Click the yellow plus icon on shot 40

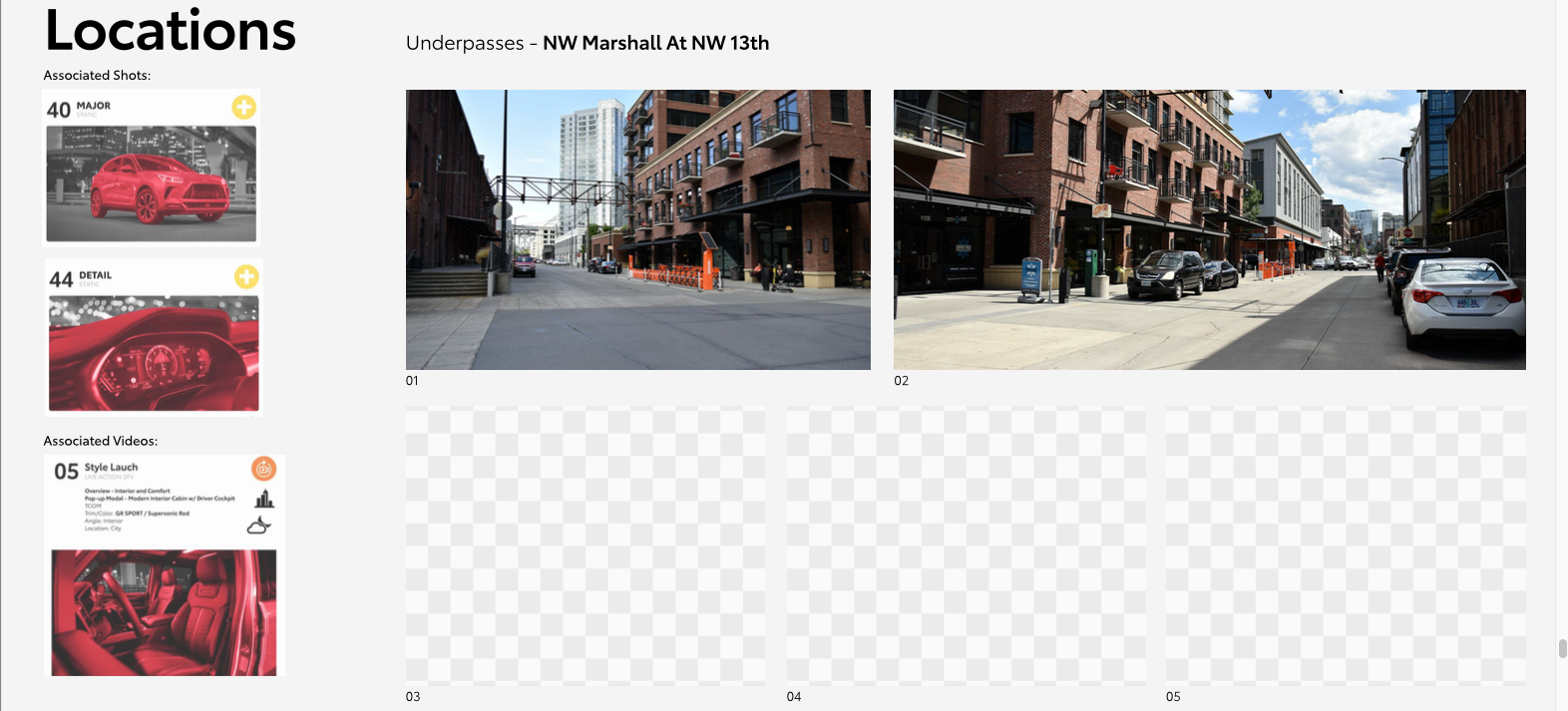click(244, 107)
